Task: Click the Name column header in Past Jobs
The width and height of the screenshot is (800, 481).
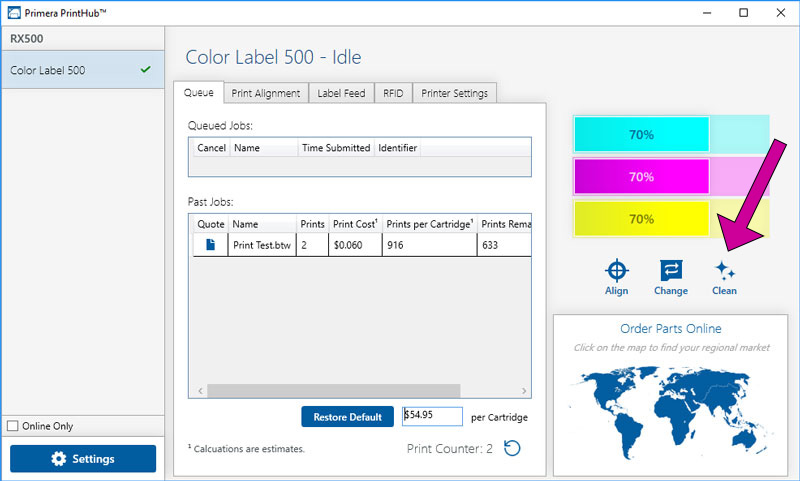Action: [x=262, y=224]
